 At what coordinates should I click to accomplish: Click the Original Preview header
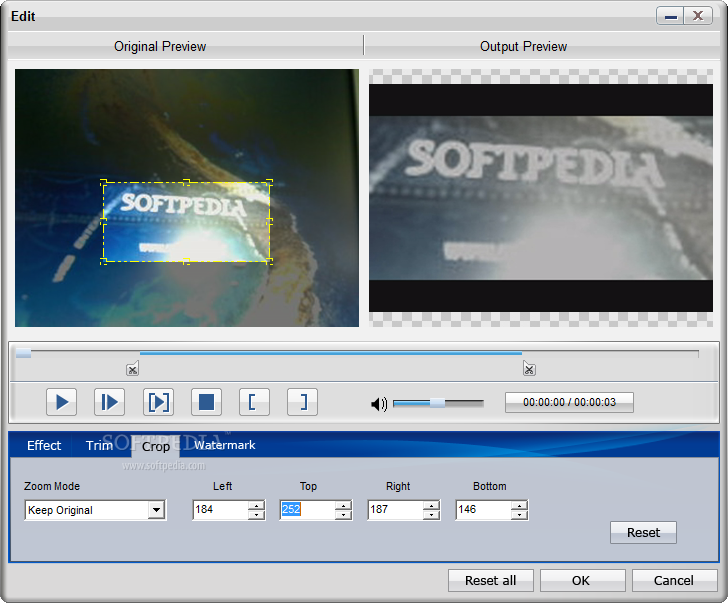(160, 46)
